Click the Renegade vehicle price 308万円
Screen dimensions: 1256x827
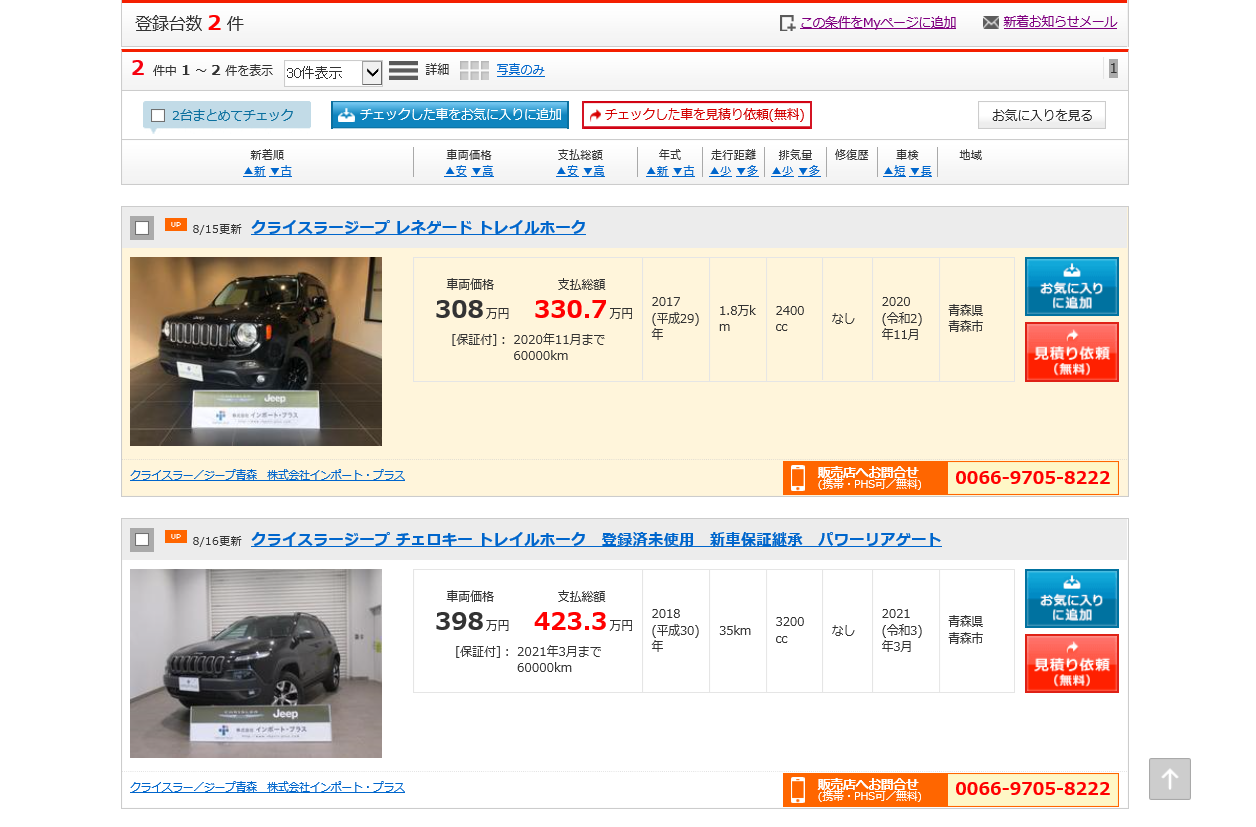[472, 309]
